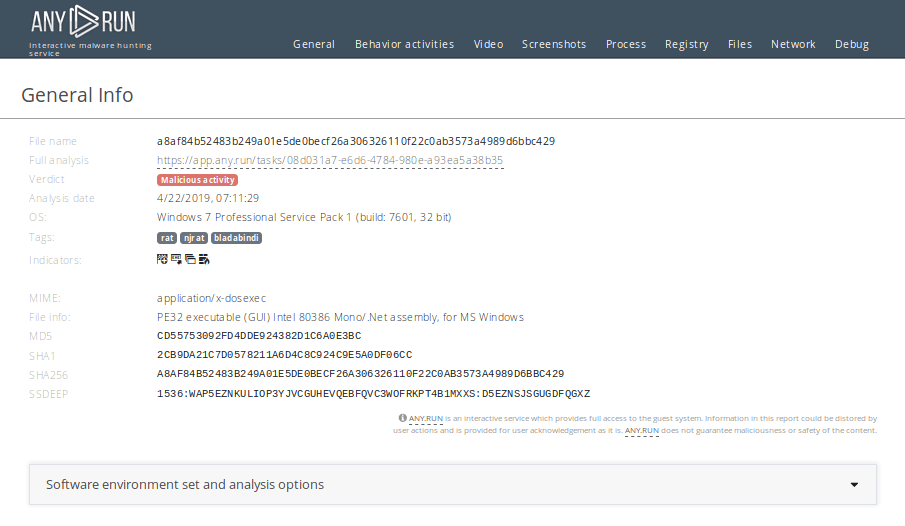Show the Network section
Image resolution: width=905 pixels, height=526 pixels.
point(793,44)
